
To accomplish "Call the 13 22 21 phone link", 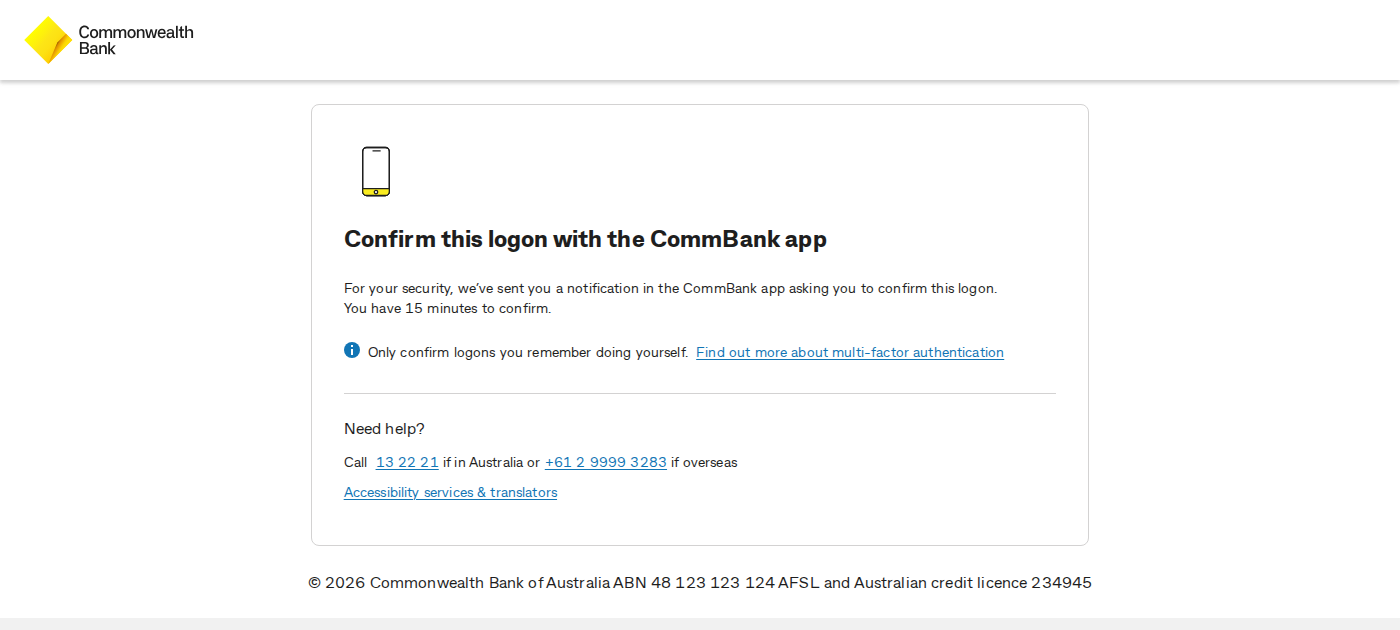I will (x=407, y=462).
